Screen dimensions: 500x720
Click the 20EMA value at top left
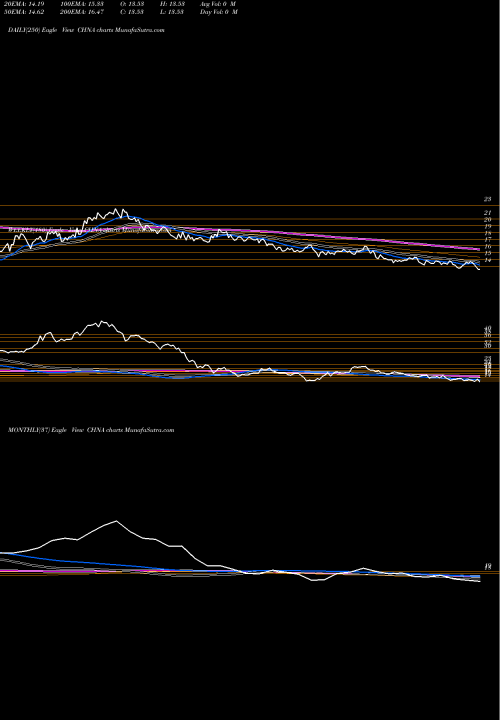(22, 4)
